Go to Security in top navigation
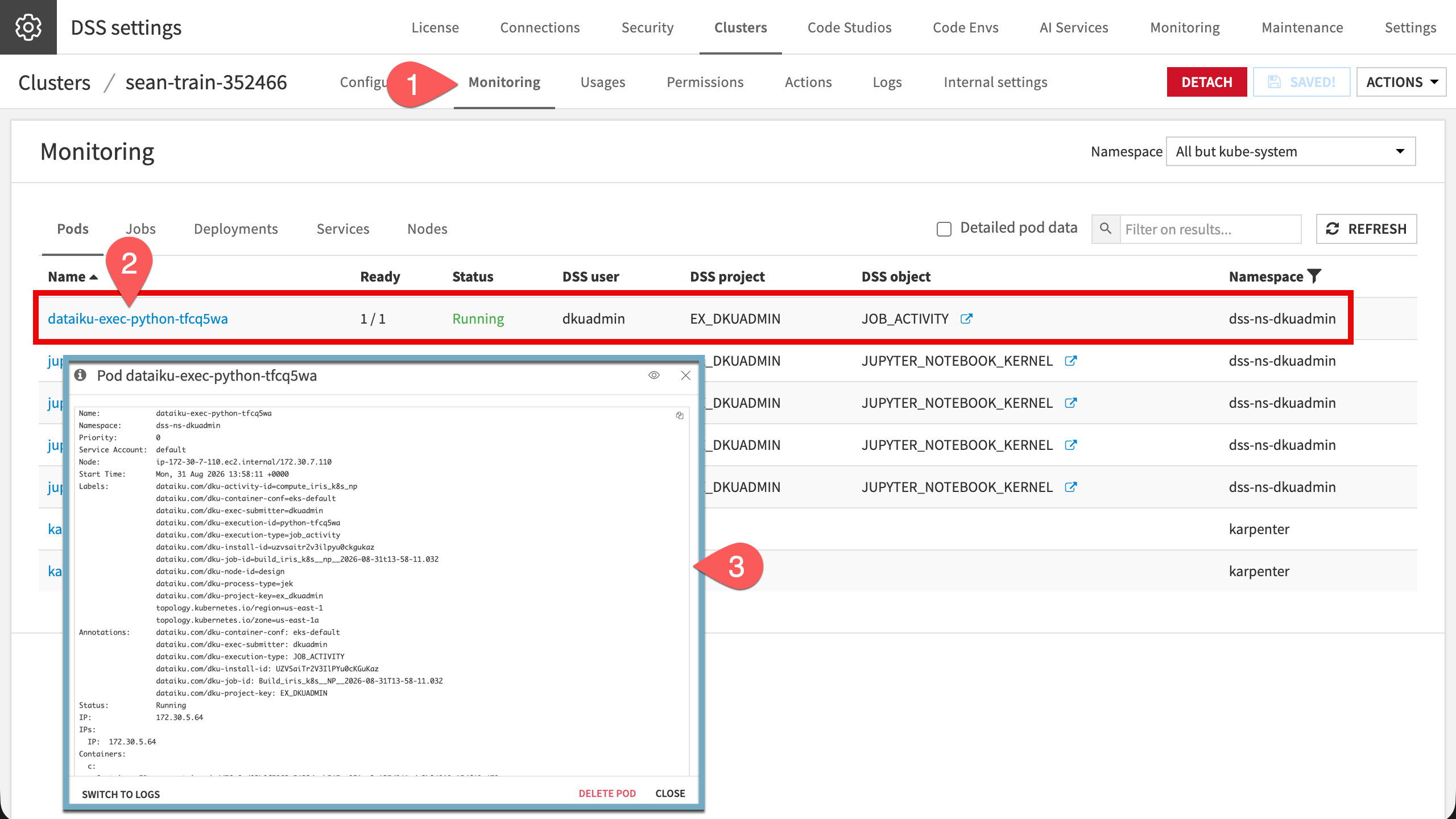Viewport: 1456px width, 819px height. point(647,27)
